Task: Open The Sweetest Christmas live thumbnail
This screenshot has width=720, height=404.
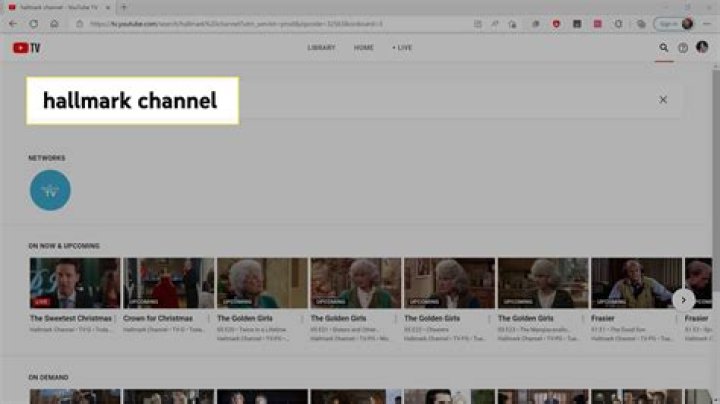Action: point(75,283)
